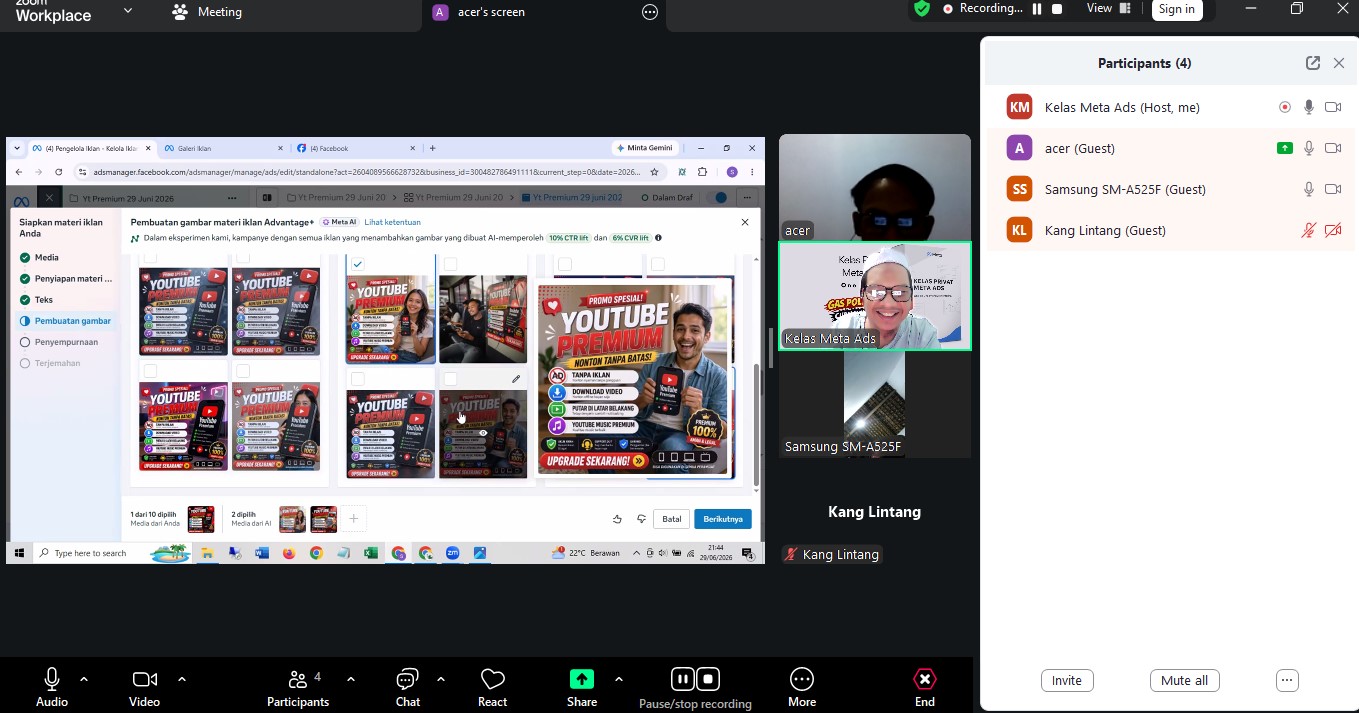Click disabled camera icon for Kang Lintang
1359x713 pixels.
(x=1333, y=230)
